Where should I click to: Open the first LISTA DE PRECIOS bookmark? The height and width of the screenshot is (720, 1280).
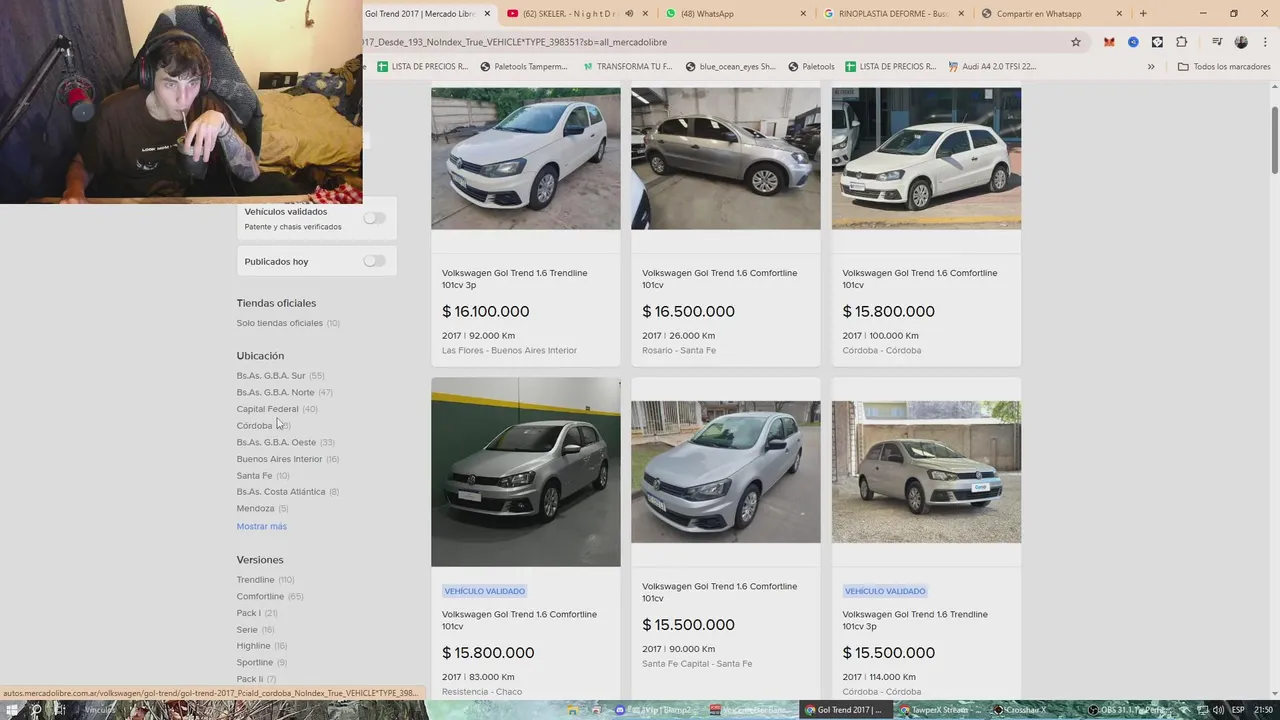point(422,67)
